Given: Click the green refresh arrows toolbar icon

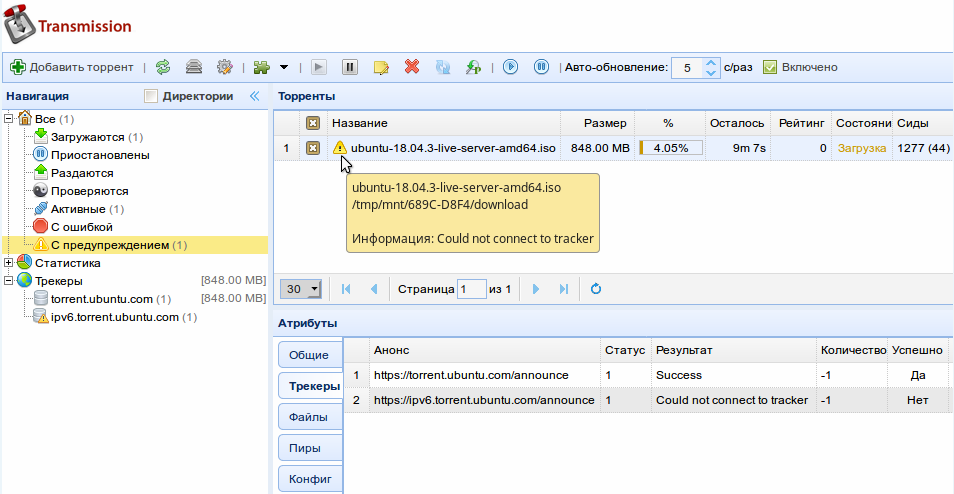Looking at the screenshot, I should tap(163, 67).
